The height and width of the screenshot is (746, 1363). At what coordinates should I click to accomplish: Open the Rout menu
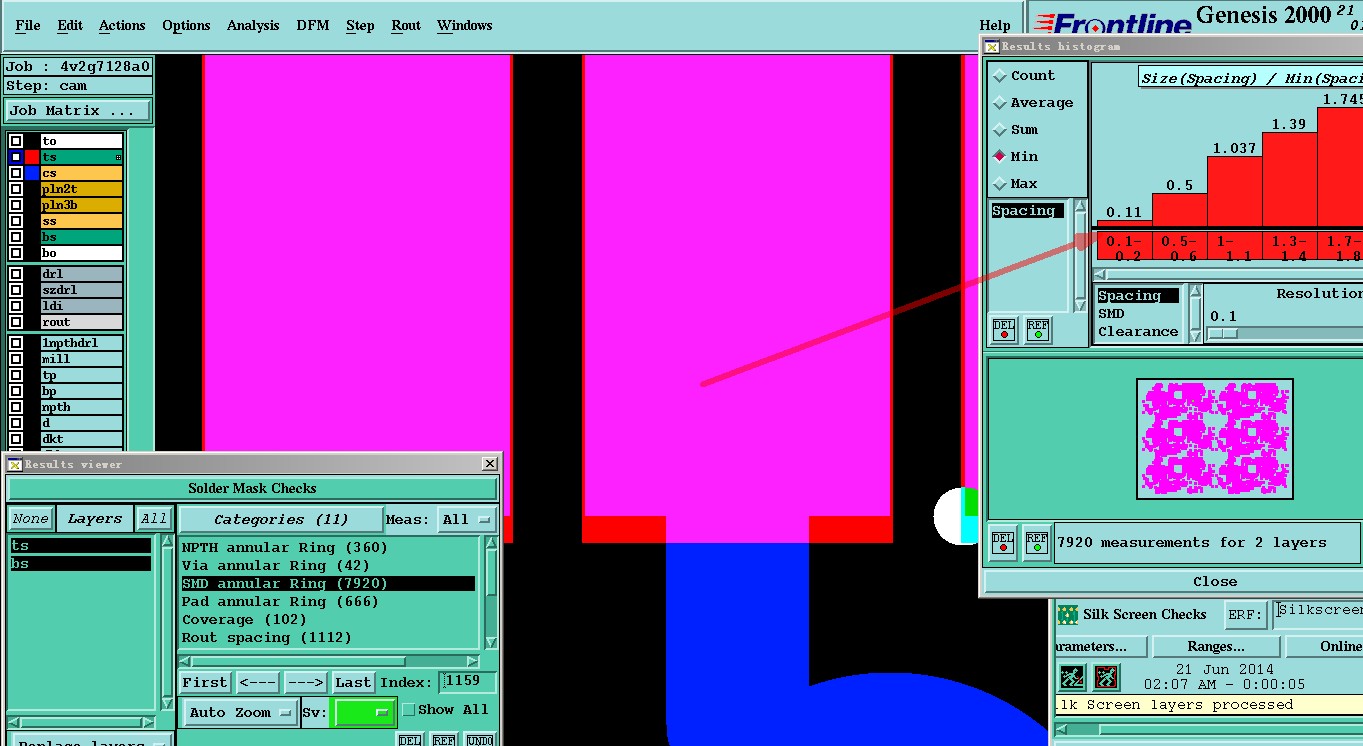pyautogui.click(x=406, y=25)
